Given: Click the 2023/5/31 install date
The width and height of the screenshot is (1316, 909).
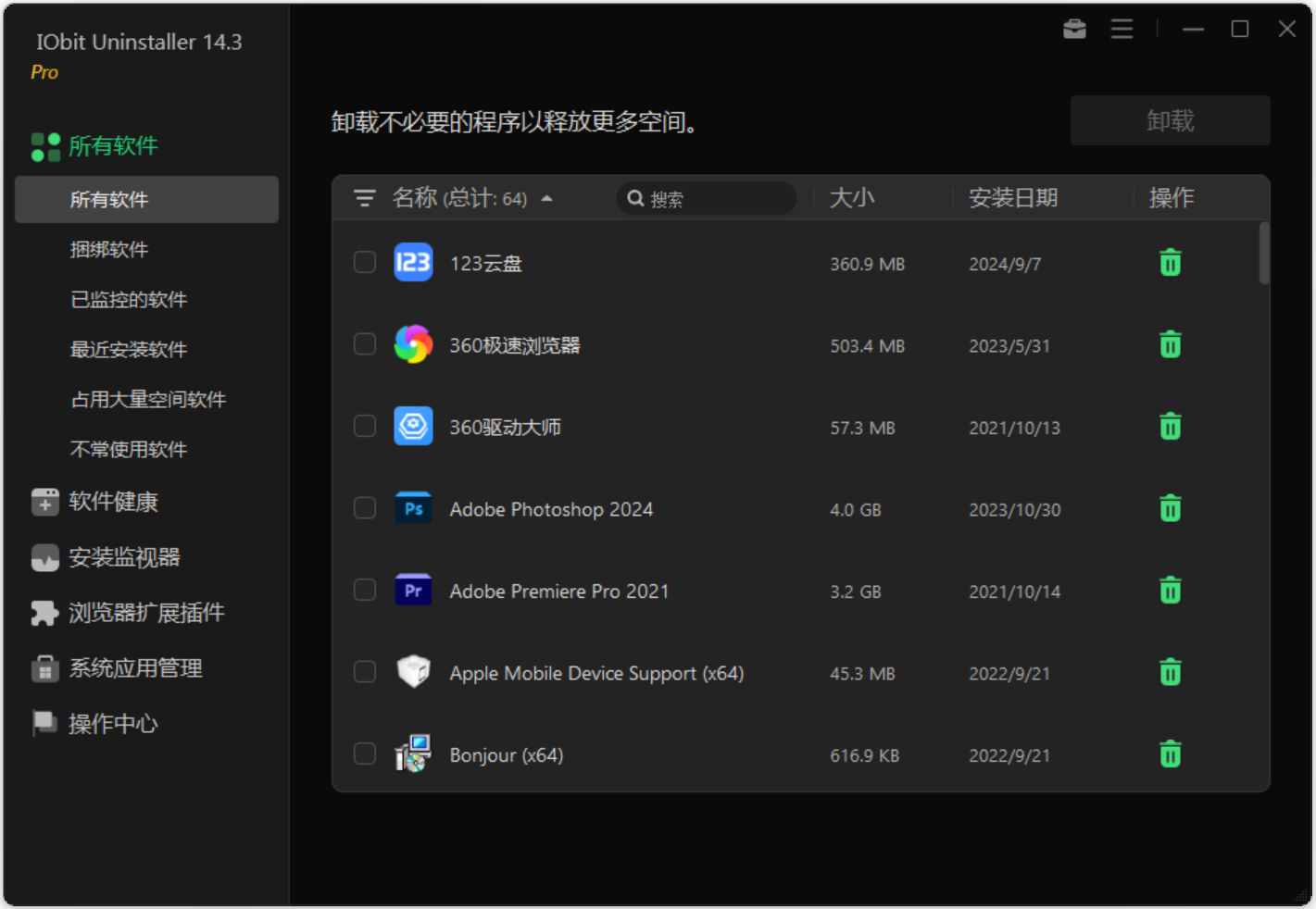Looking at the screenshot, I should click(x=1009, y=345).
